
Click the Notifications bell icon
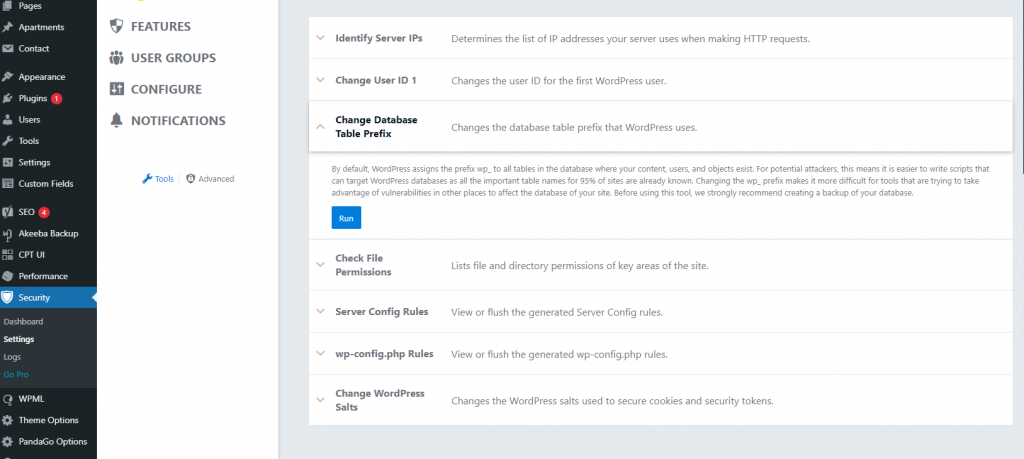point(117,121)
